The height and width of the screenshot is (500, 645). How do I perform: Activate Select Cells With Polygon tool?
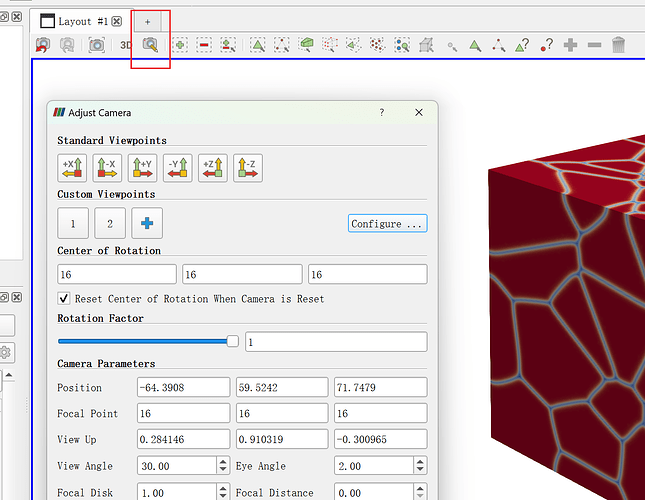click(x=353, y=45)
